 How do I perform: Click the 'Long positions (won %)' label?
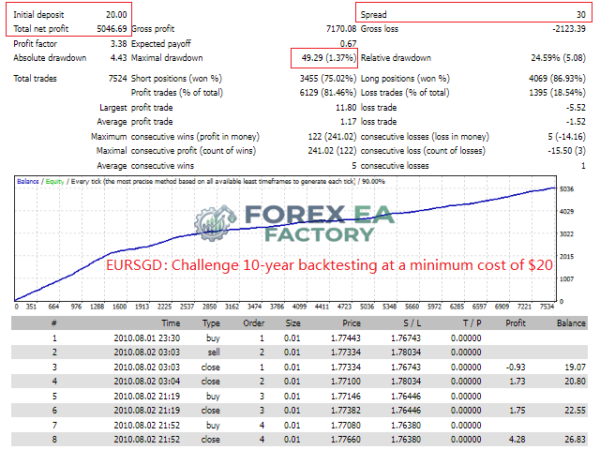point(405,78)
